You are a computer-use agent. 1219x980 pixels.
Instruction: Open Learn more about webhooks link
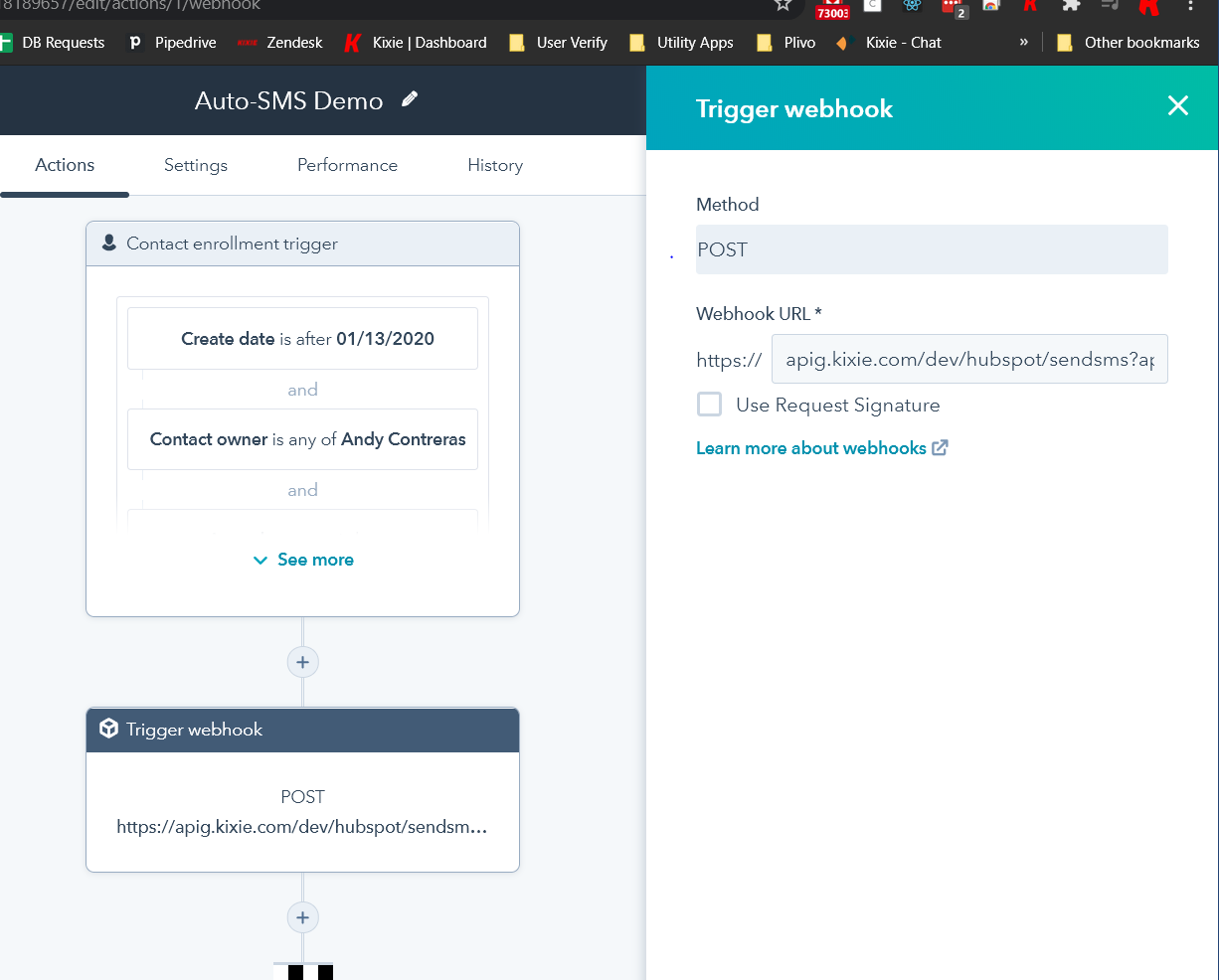[811, 448]
